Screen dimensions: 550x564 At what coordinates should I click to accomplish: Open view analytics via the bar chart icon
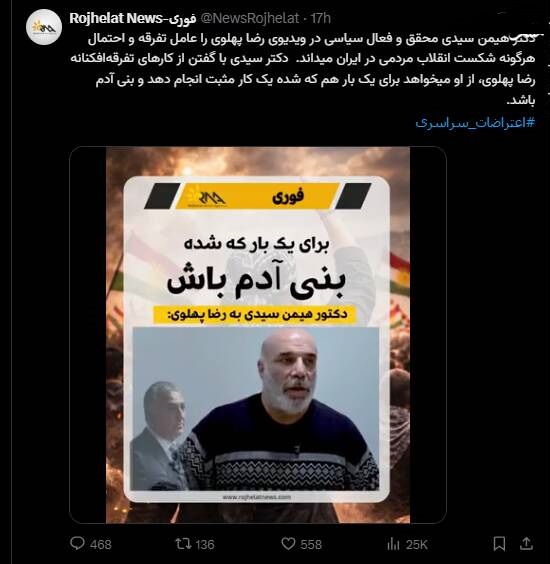(394, 544)
